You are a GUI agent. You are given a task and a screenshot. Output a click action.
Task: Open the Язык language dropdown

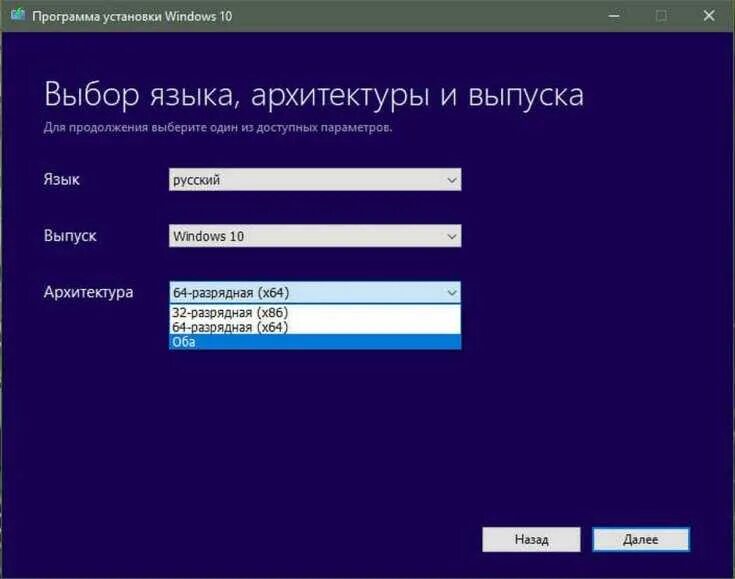pyautogui.click(x=315, y=180)
